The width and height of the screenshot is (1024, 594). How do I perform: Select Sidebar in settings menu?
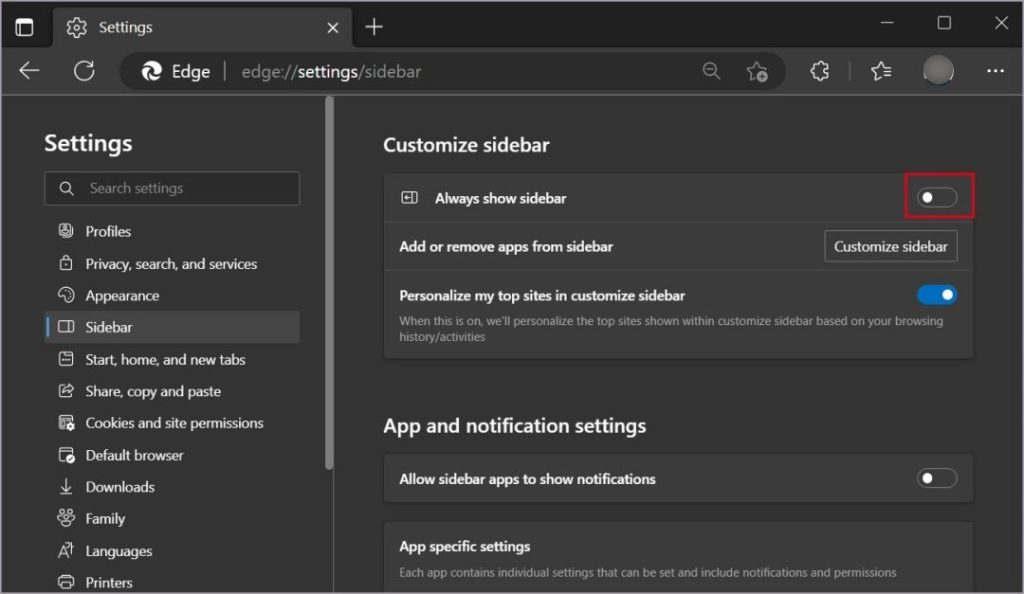[x=172, y=327]
